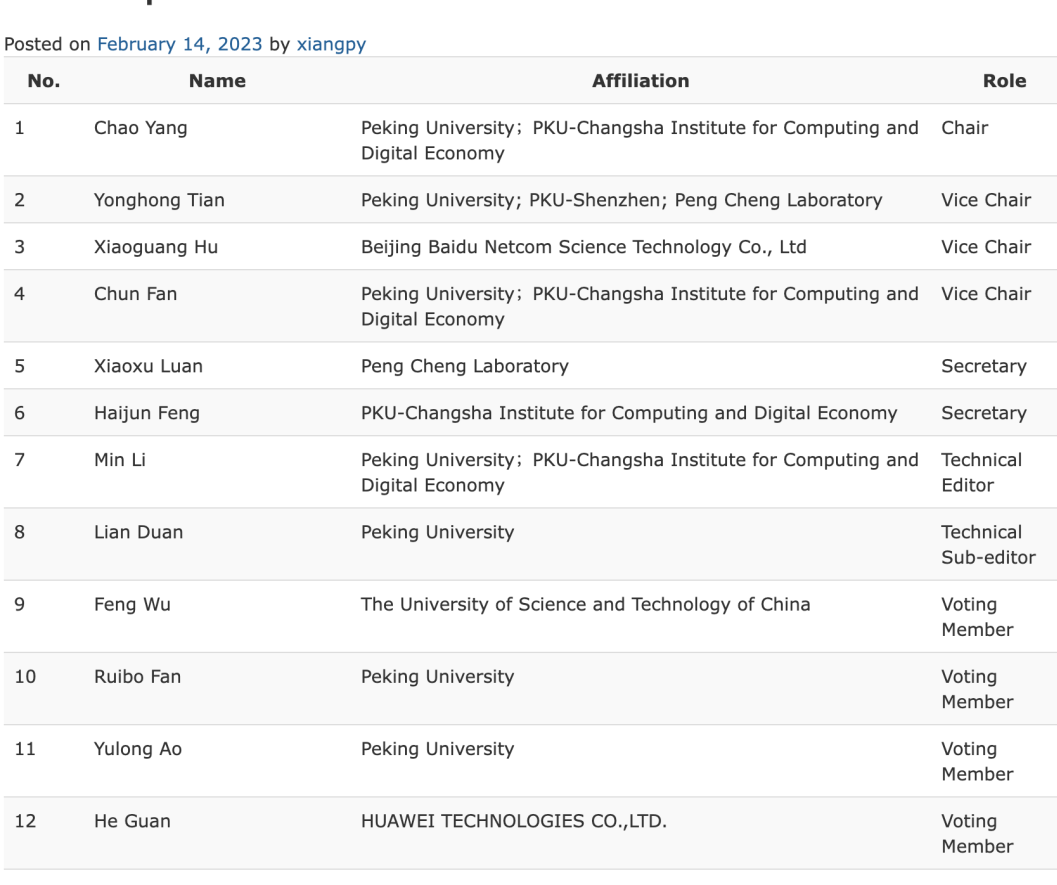This screenshot has width=1057, height=885.
Task: Click the Role column header
Action: 1004,81
